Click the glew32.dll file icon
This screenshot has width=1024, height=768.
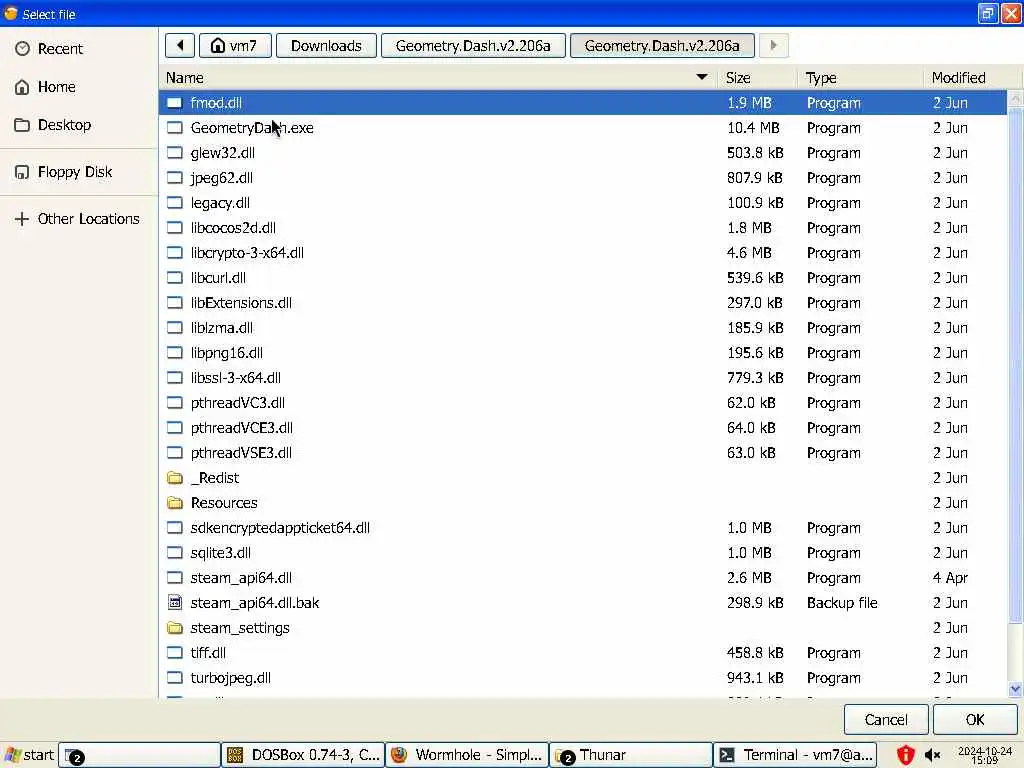[174, 152]
